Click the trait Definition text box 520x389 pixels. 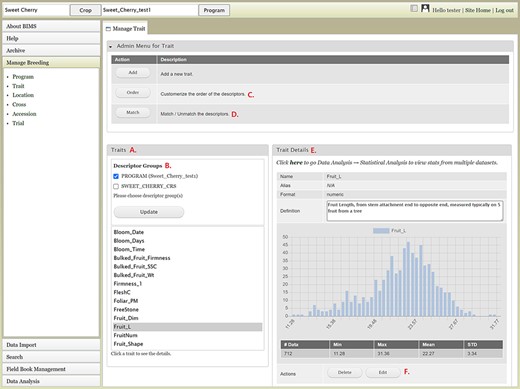[415, 211]
